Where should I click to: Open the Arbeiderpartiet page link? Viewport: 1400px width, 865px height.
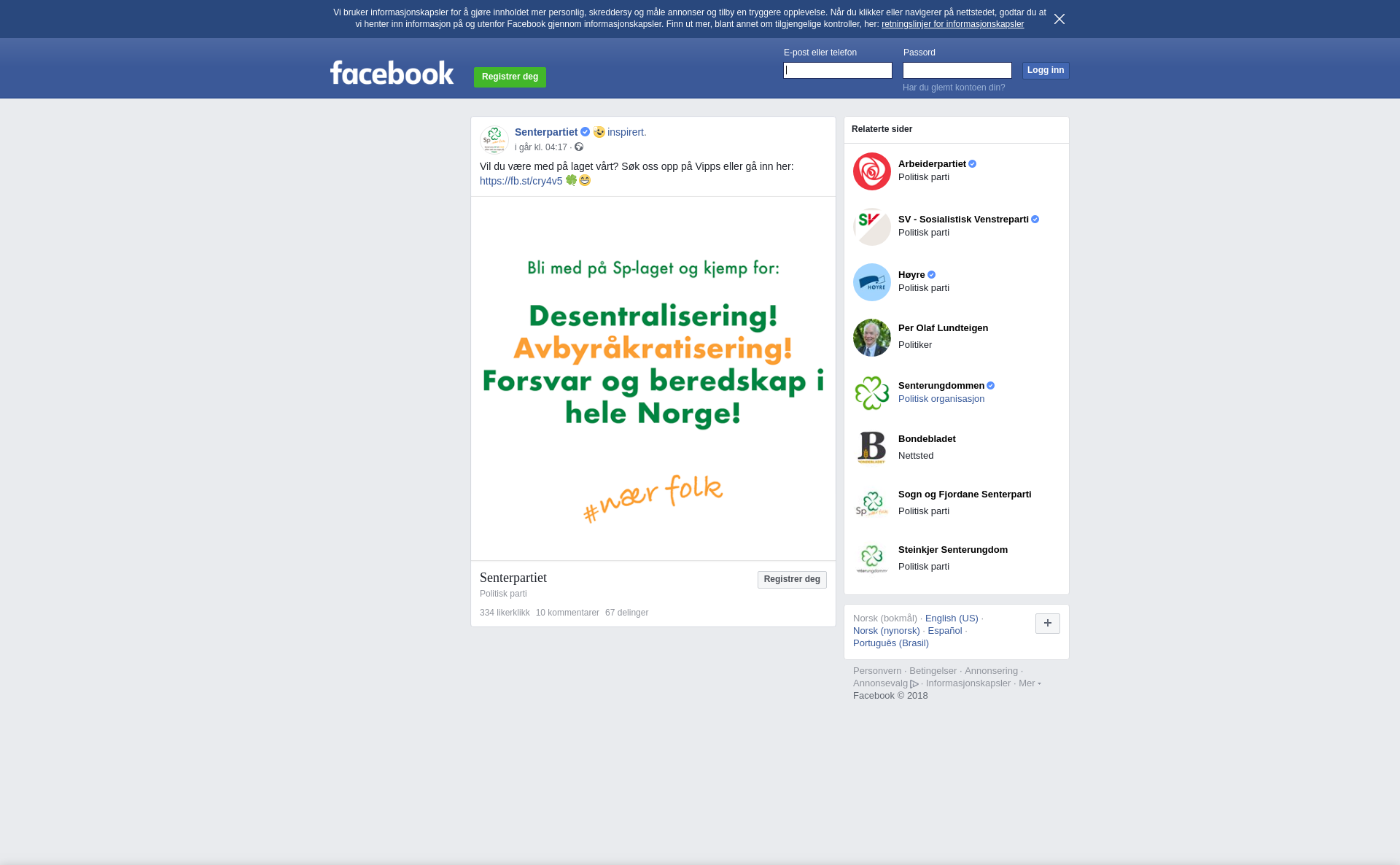coord(932,164)
